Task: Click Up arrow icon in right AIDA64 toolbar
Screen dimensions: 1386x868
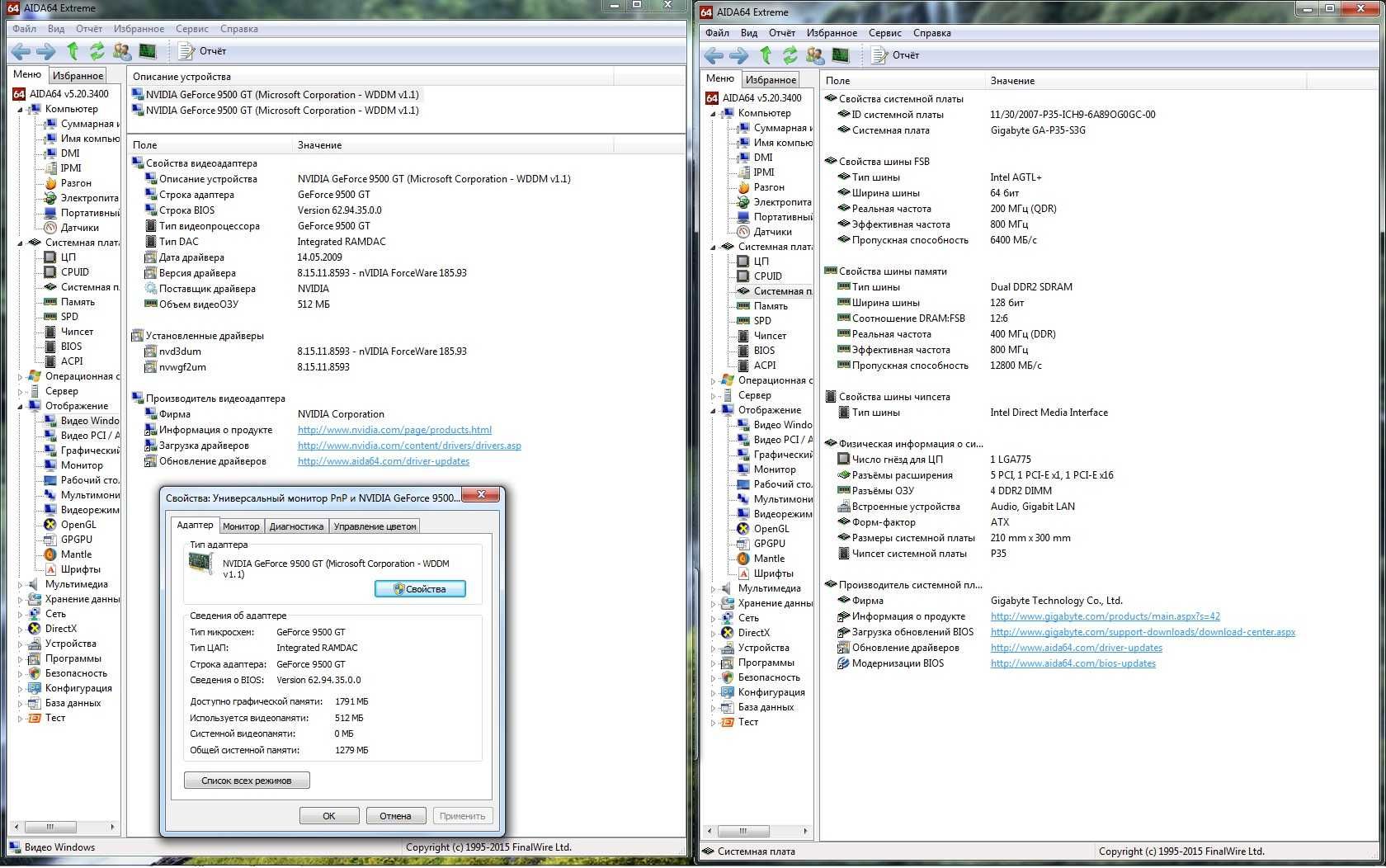Action: [x=766, y=55]
